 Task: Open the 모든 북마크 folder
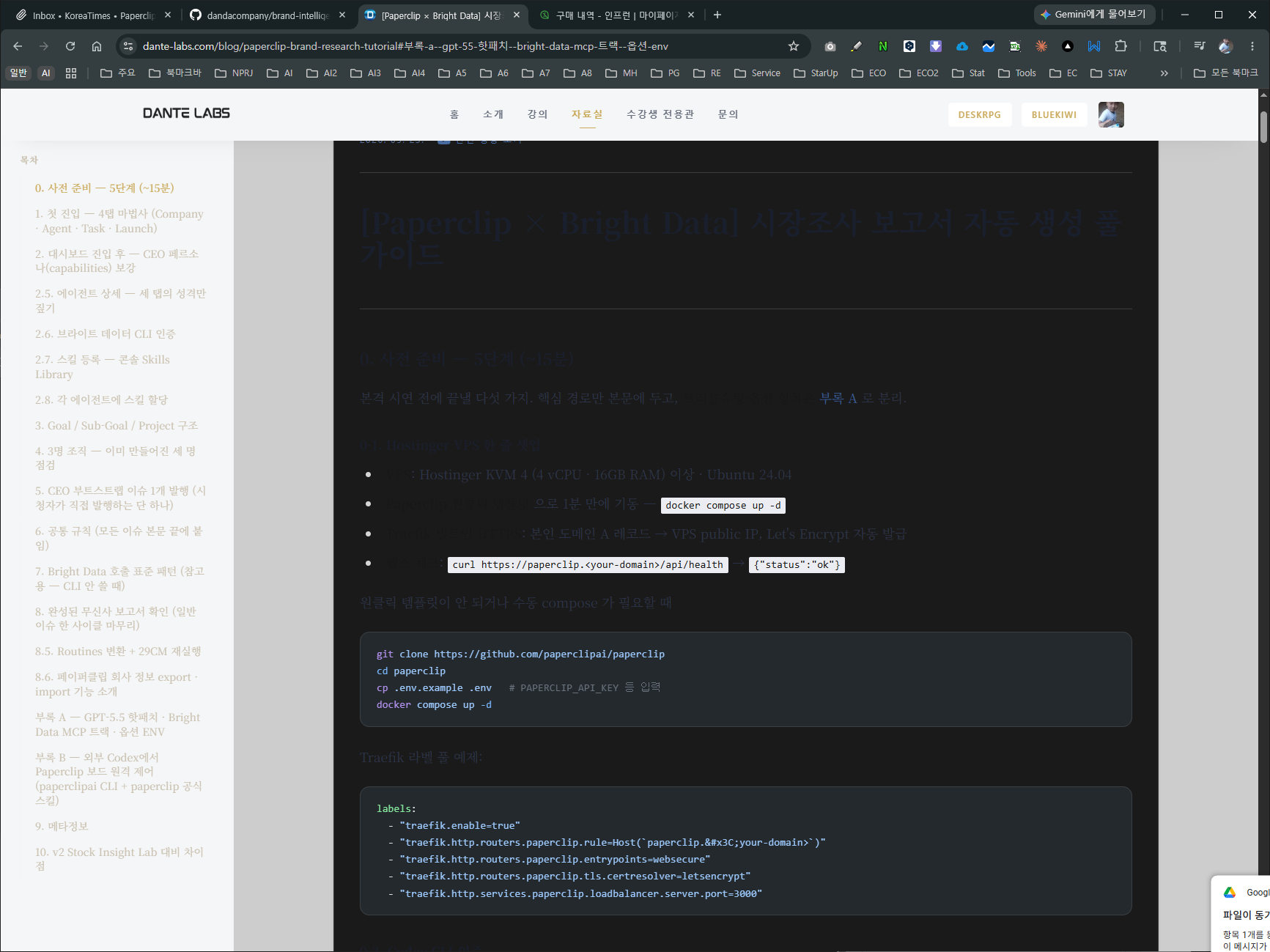pyautogui.click(x=1226, y=73)
